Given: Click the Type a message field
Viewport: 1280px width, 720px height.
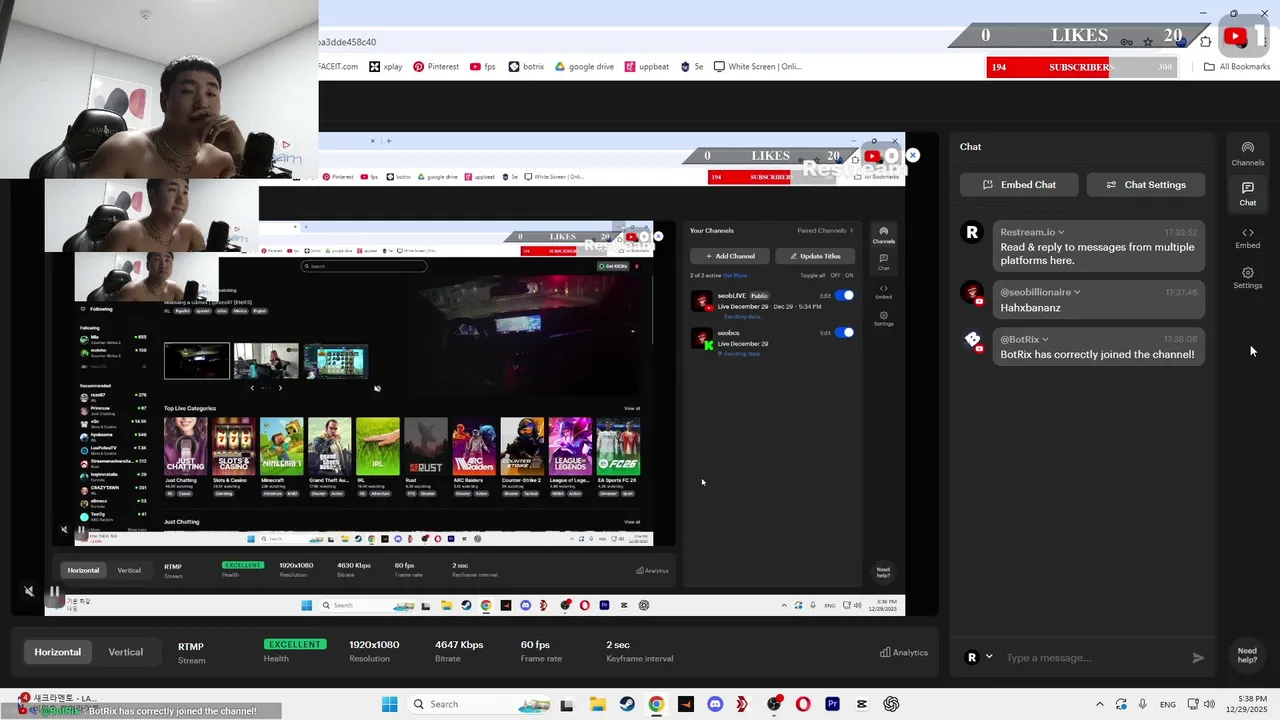Looking at the screenshot, I should 1093,658.
